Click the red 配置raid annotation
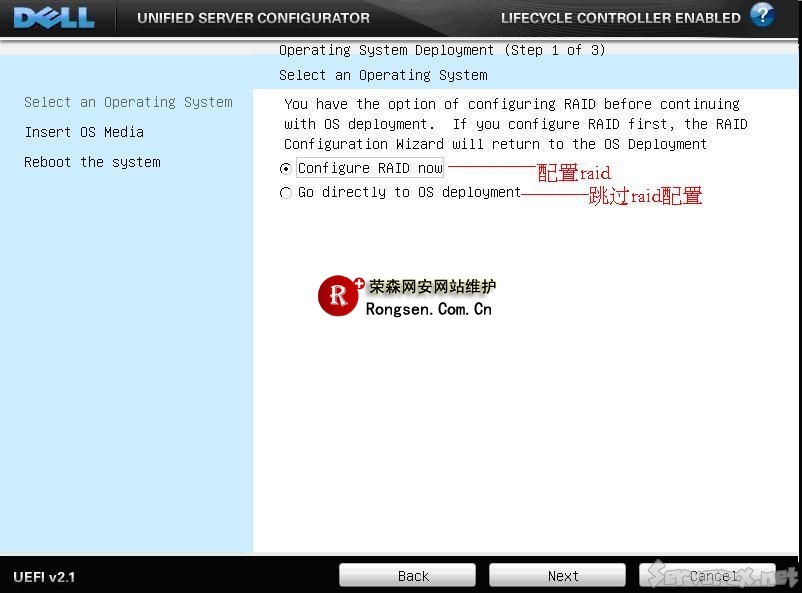The width and height of the screenshot is (802, 593). [574, 173]
